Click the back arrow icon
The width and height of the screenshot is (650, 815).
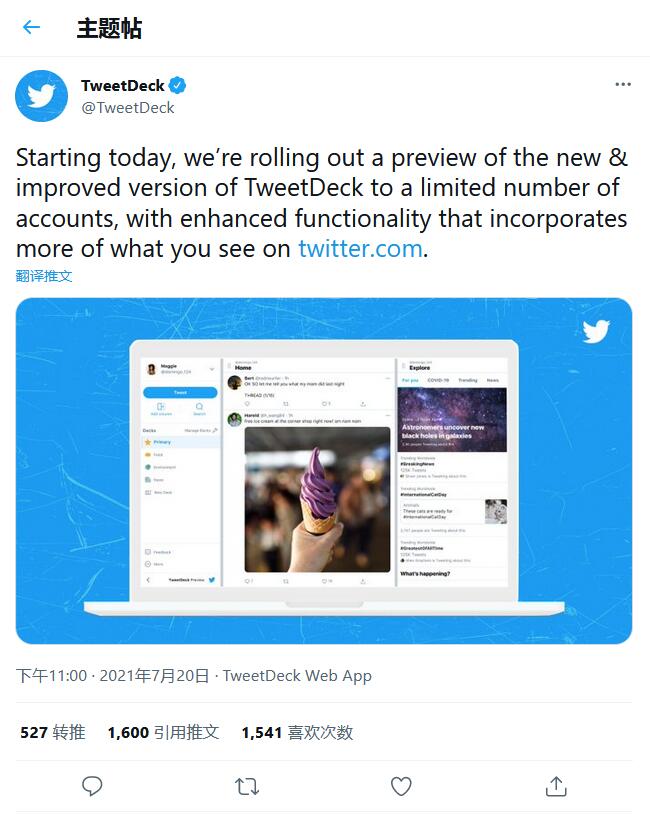pyautogui.click(x=31, y=28)
